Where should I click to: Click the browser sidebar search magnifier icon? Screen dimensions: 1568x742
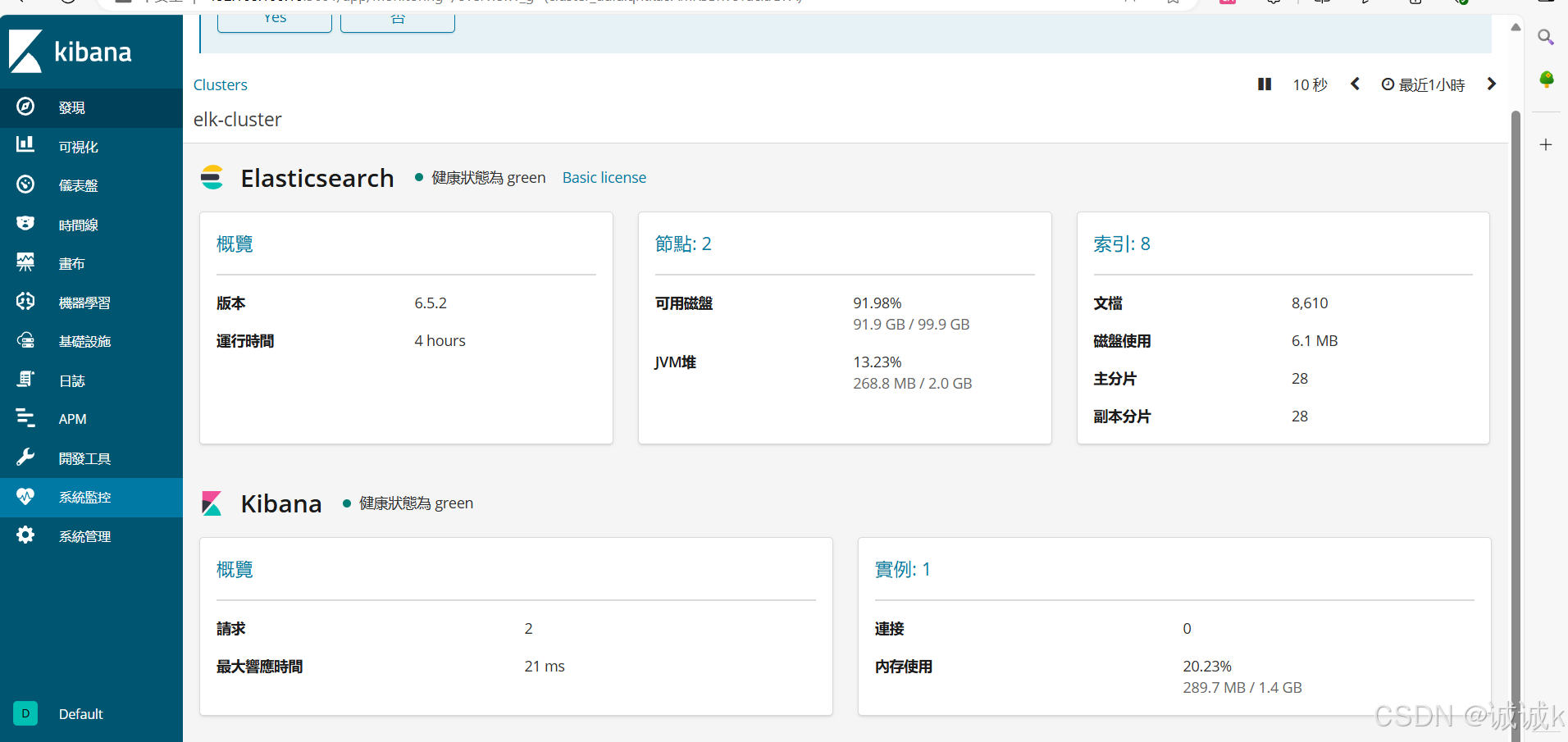pyautogui.click(x=1546, y=37)
